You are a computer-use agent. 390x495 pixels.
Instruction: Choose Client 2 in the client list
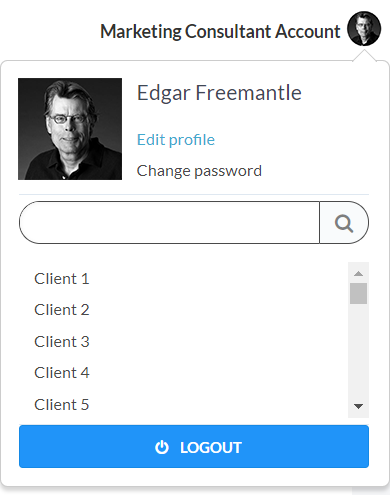click(62, 310)
